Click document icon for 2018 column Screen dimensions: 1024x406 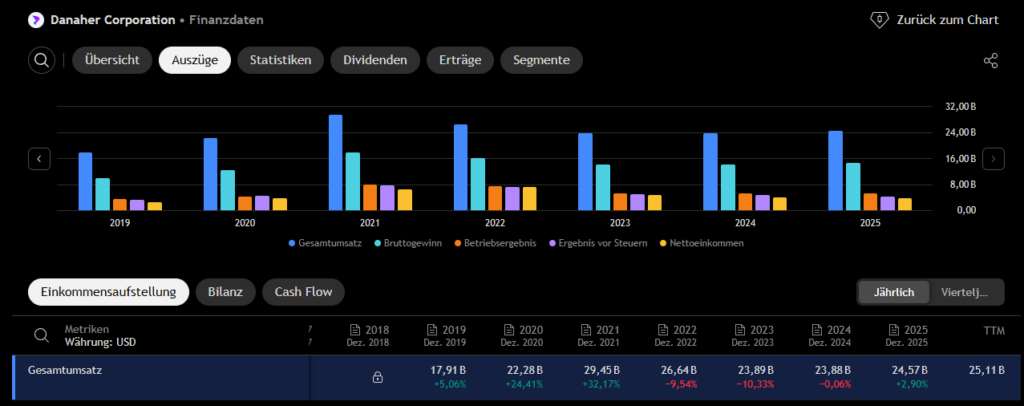[x=355, y=330]
